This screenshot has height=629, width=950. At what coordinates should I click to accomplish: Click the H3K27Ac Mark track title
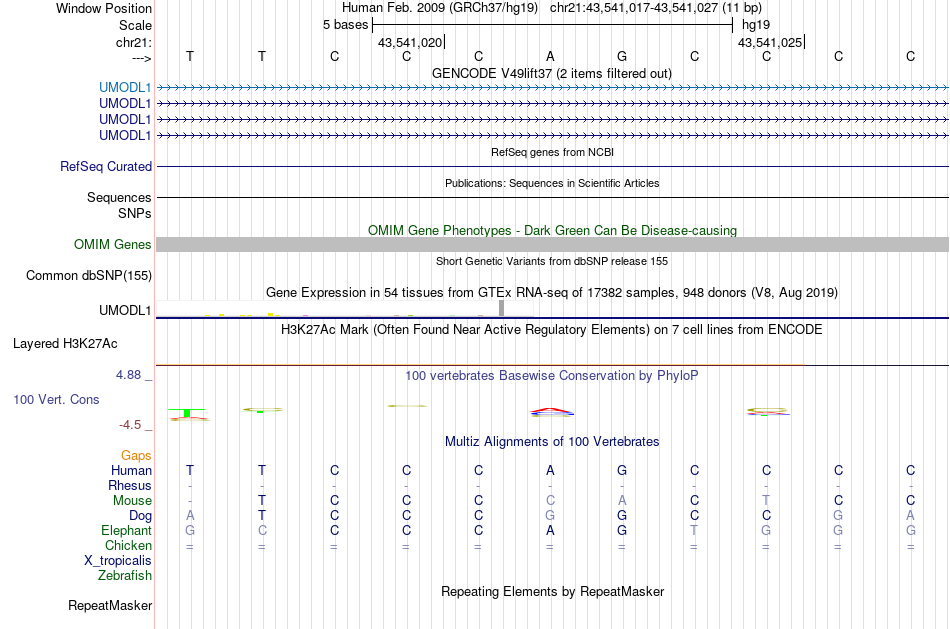pyautogui.click(x=552, y=329)
